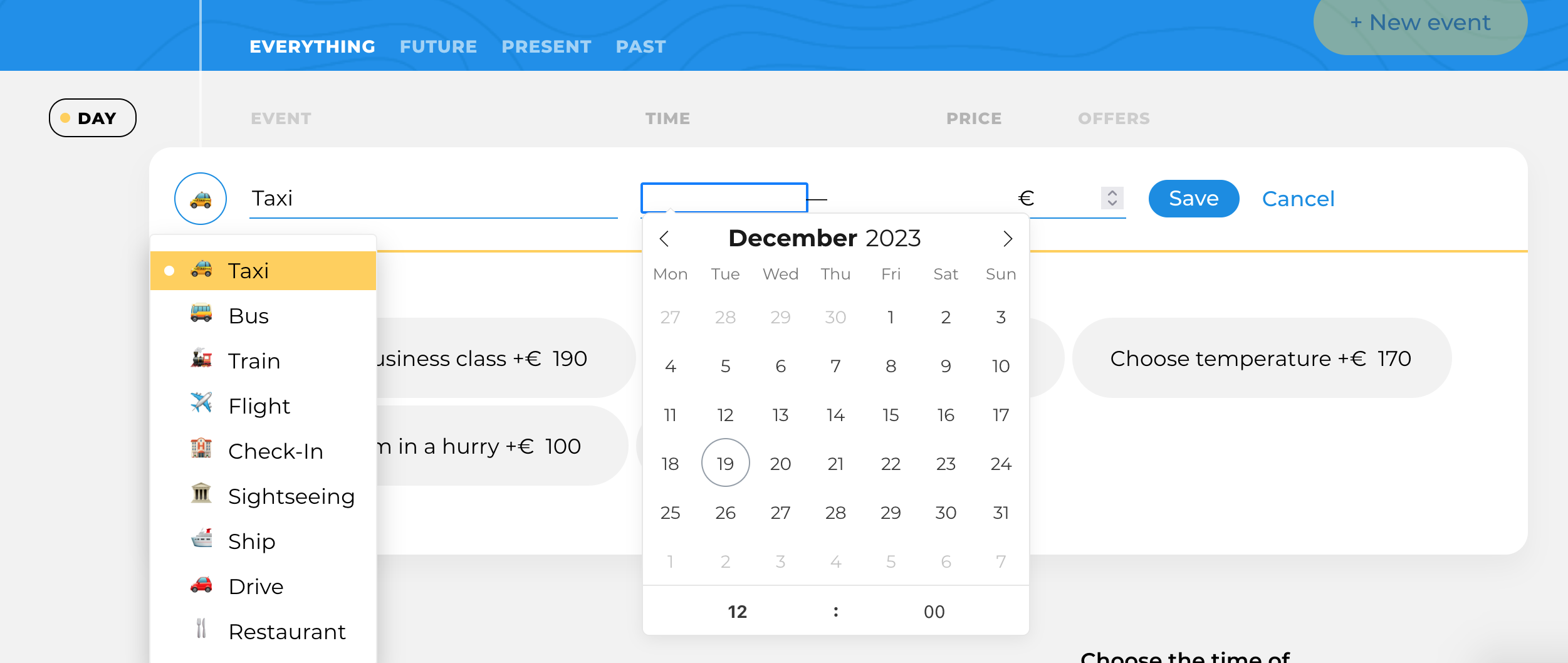1568x663 pixels.
Task: Switch to the Future filter tab
Action: 438,46
